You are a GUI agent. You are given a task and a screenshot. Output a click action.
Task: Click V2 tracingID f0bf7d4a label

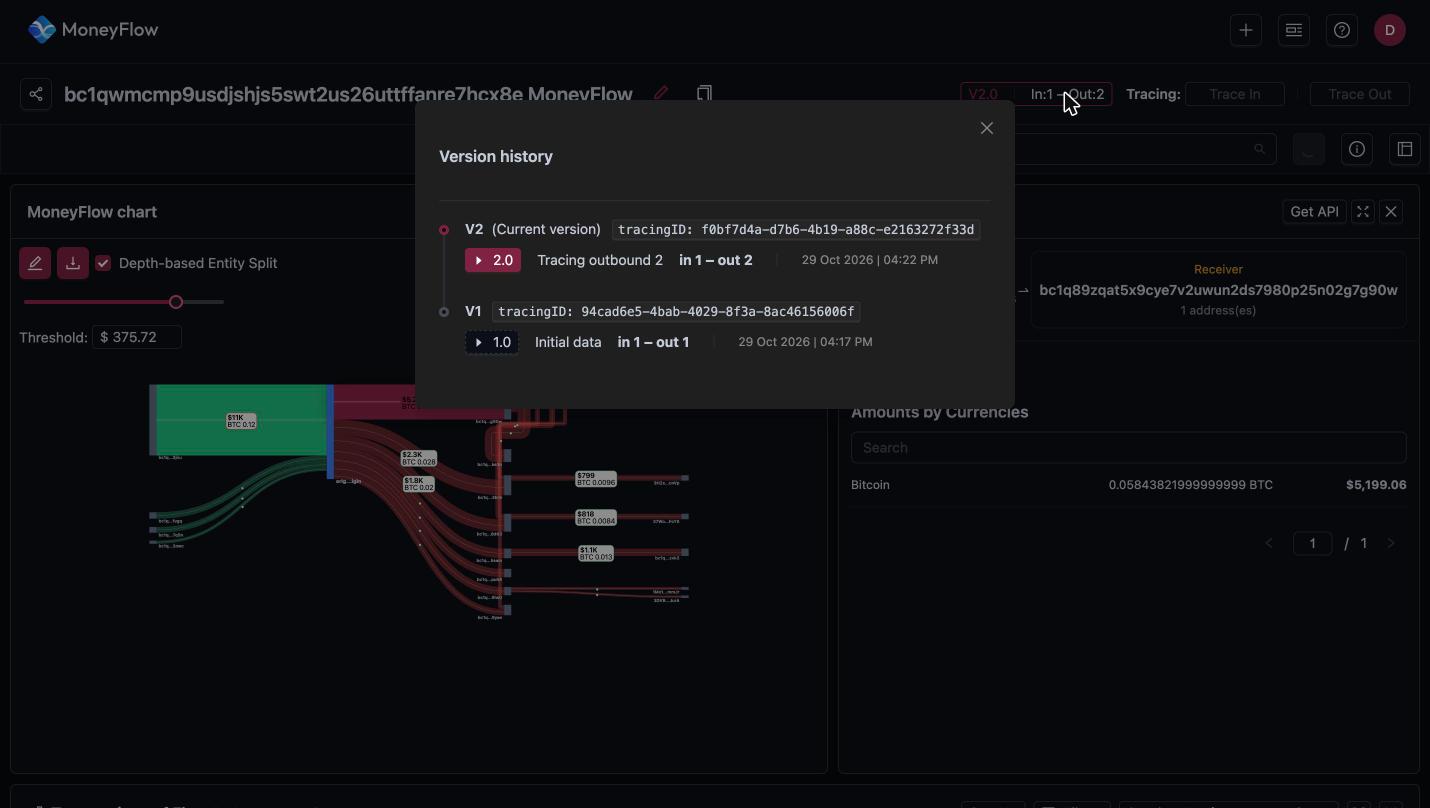pyautogui.click(x=796, y=230)
